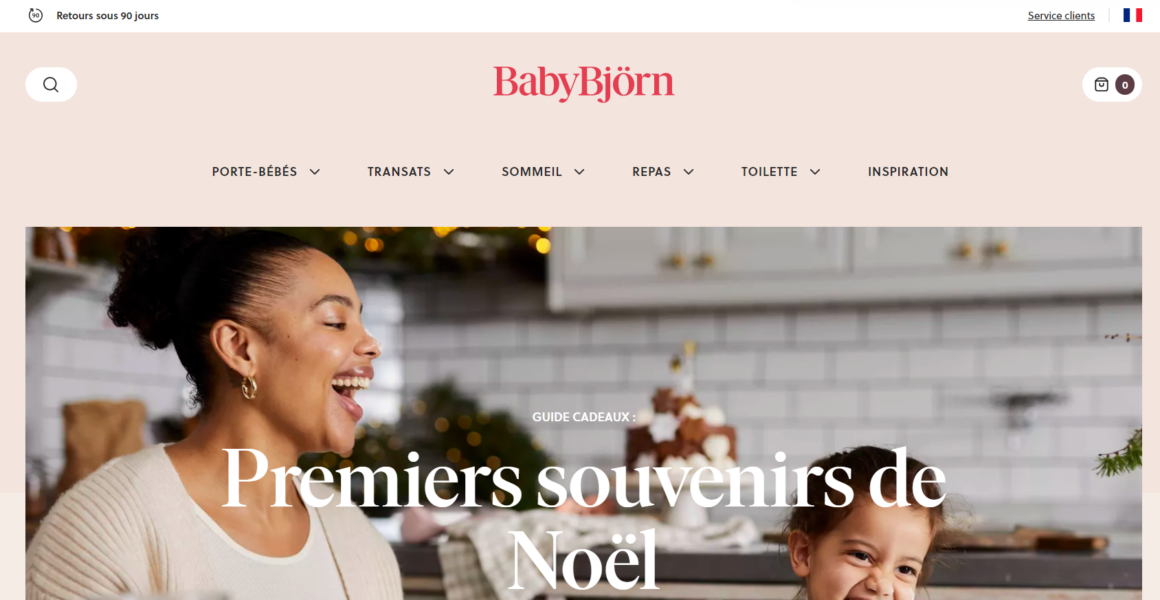Click the Retours sous 90 jours text
The image size is (1160, 600).
[107, 16]
